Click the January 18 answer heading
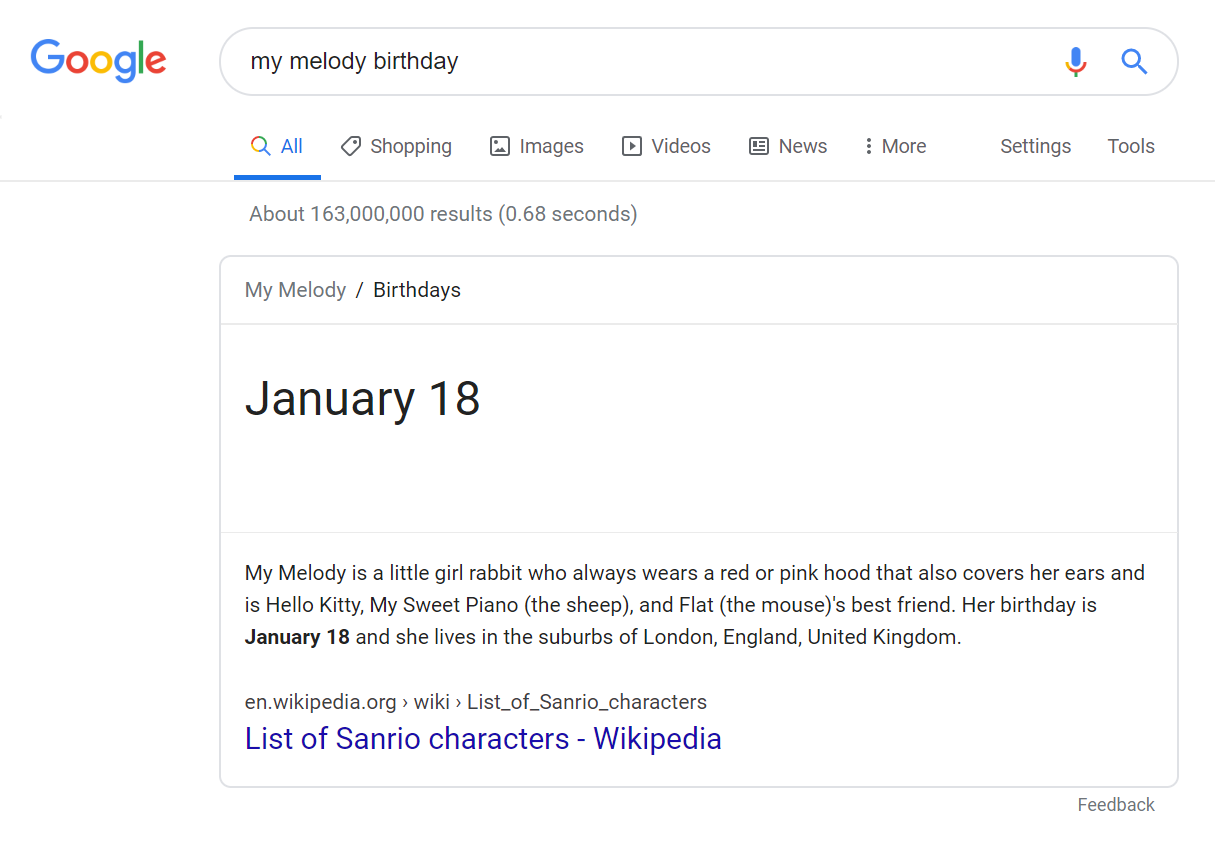This screenshot has width=1215, height=862. tap(363, 398)
